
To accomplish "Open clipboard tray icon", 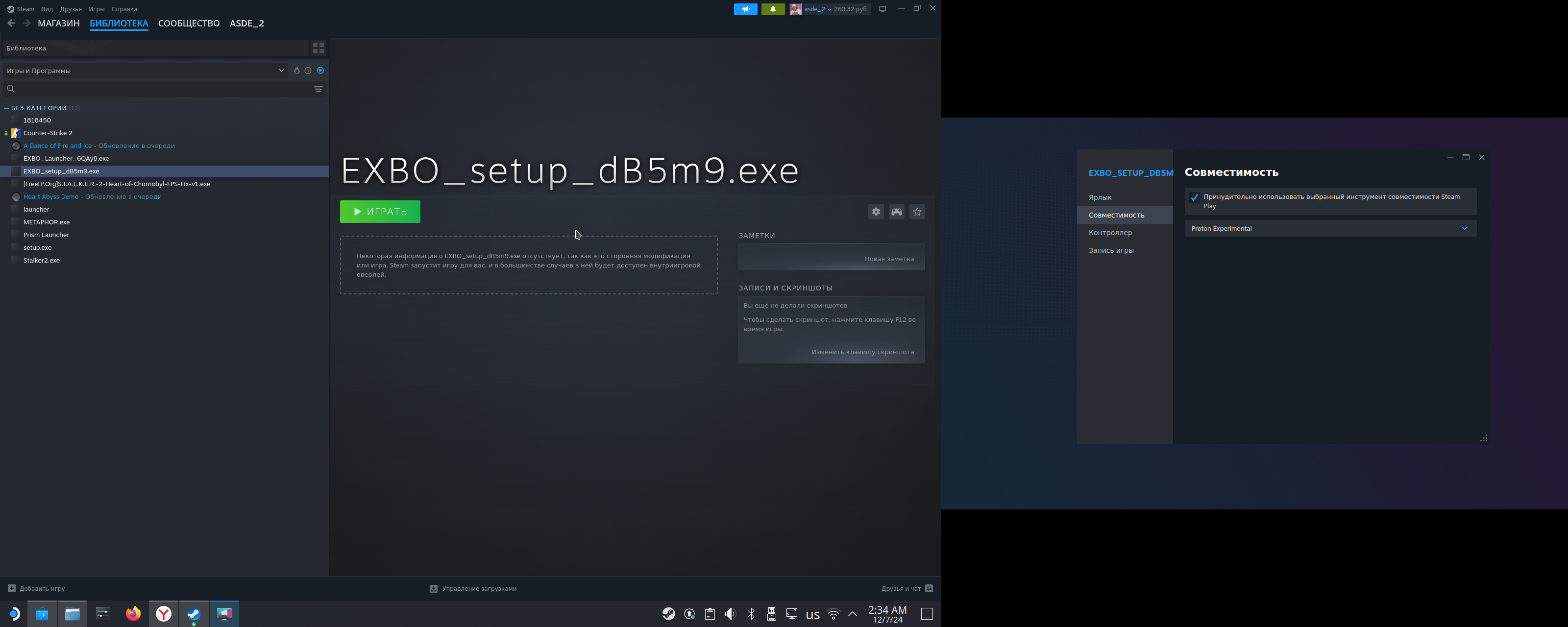I will pos(710,614).
